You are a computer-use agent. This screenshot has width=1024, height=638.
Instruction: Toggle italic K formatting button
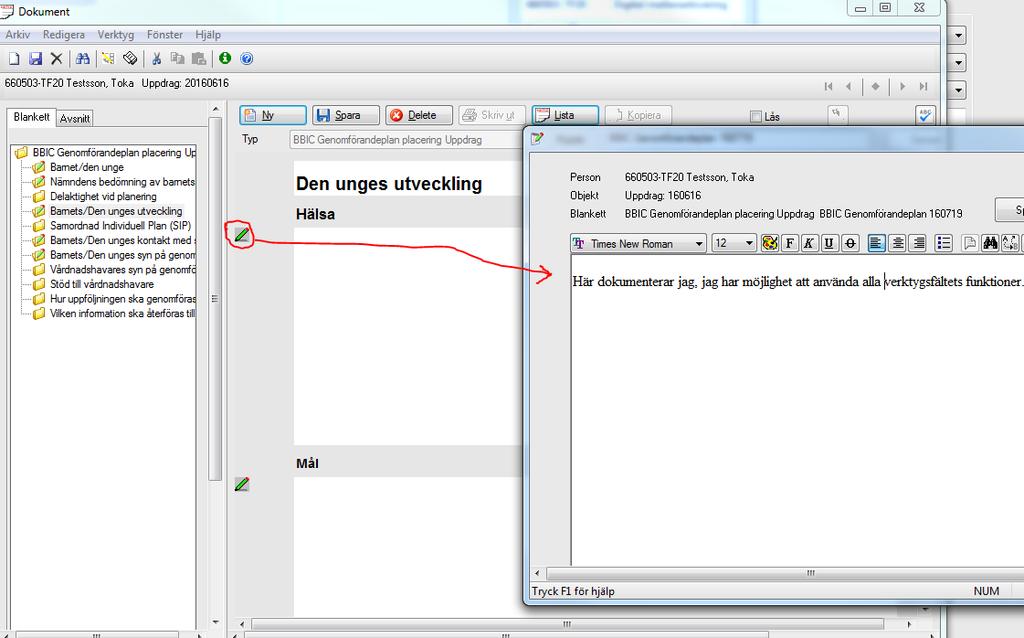[809, 244]
